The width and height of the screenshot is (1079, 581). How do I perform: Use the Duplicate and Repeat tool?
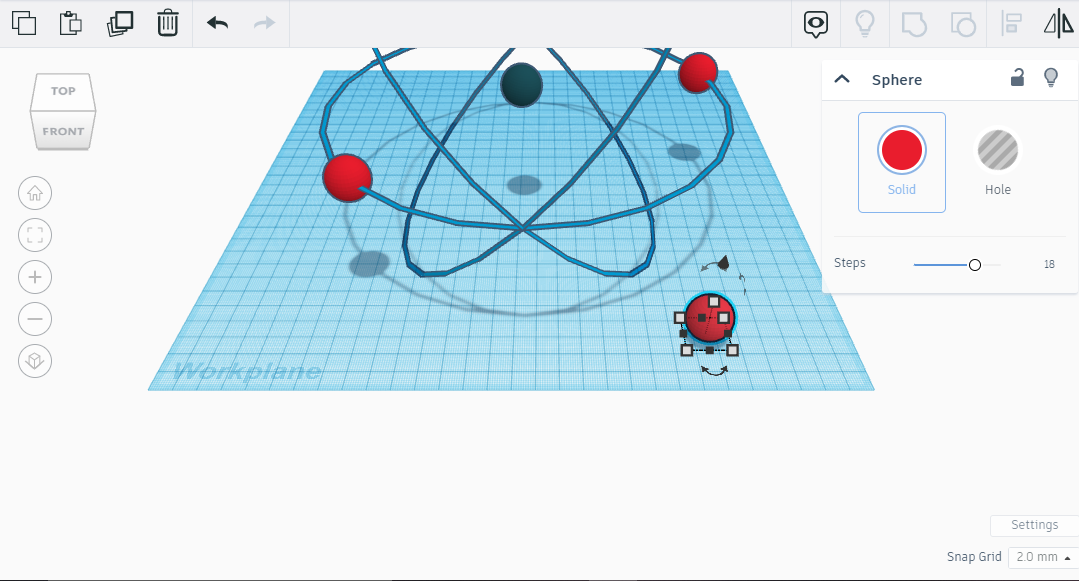point(120,22)
